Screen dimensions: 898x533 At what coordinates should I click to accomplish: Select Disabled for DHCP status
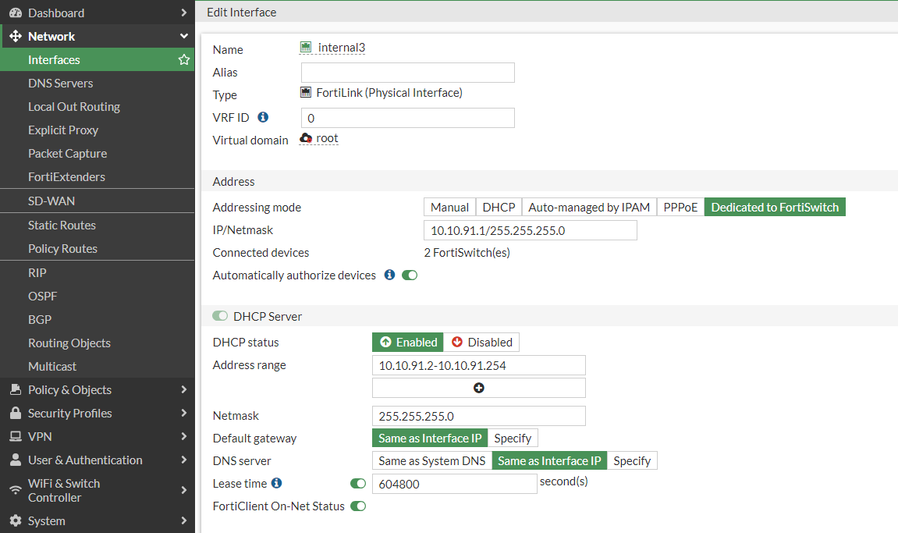481,342
